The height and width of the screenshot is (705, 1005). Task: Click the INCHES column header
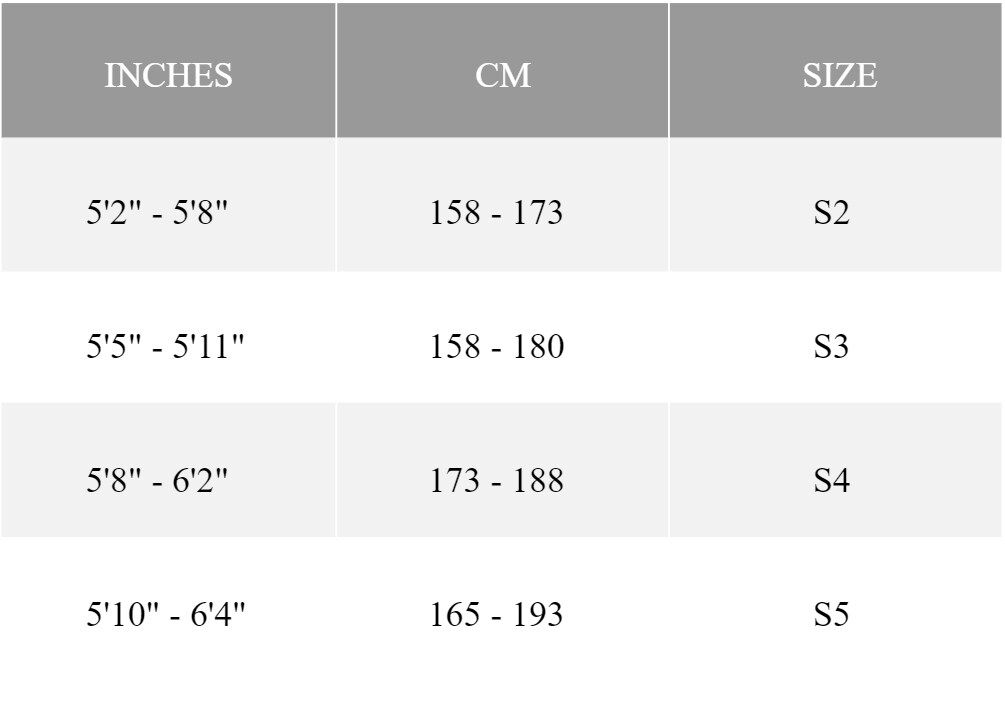(x=168, y=70)
